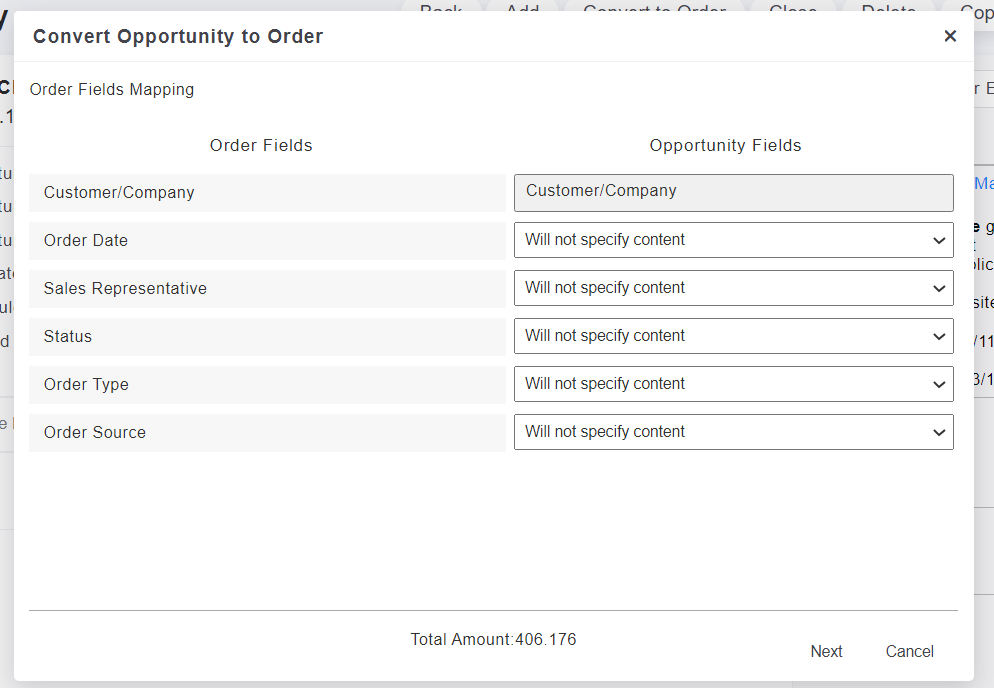This screenshot has height=688, width=994.
Task: Click the Order Fields Mapping heading
Action: (112, 90)
